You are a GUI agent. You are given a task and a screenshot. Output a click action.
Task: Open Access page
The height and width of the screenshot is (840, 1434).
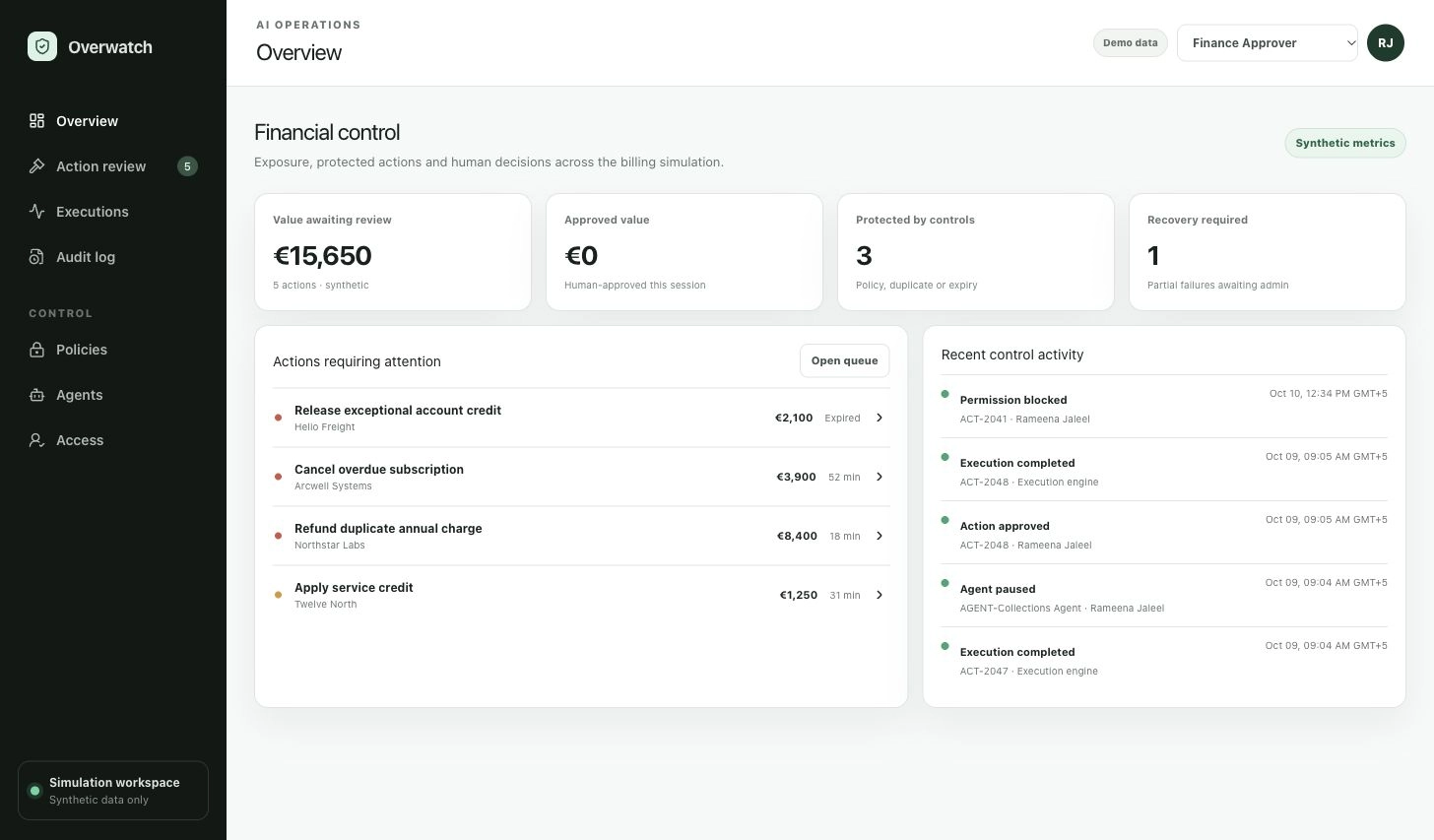tap(113, 440)
